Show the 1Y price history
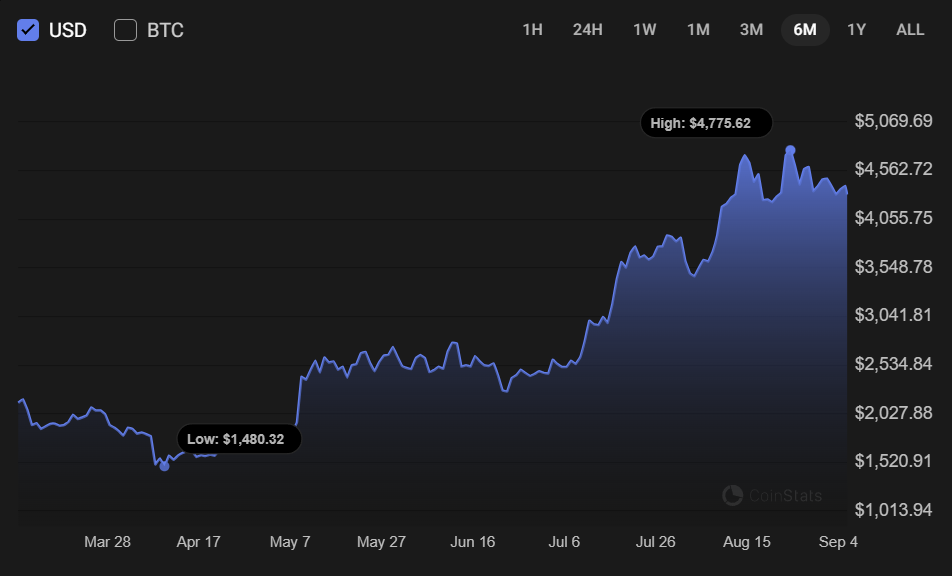Image resolution: width=952 pixels, height=576 pixels. coord(856,30)
